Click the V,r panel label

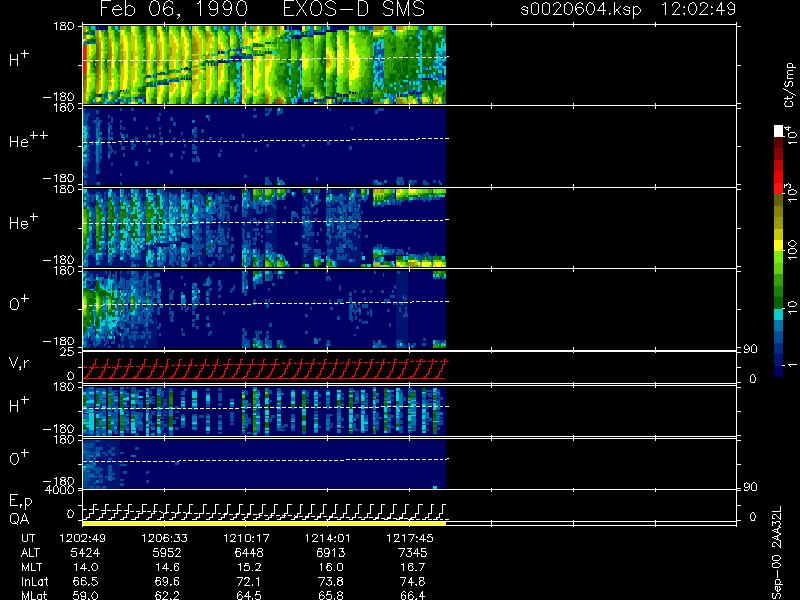tap(19, 363)
